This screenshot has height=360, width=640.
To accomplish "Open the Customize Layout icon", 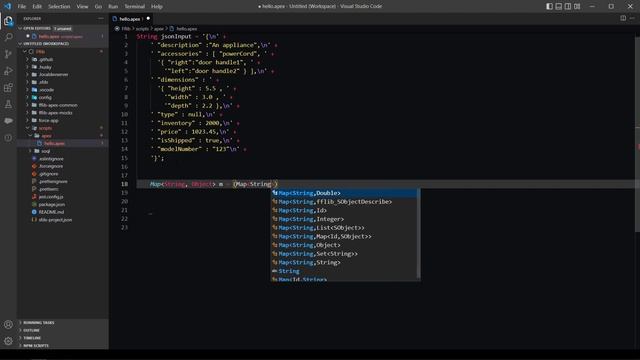I will coord(577,6).
